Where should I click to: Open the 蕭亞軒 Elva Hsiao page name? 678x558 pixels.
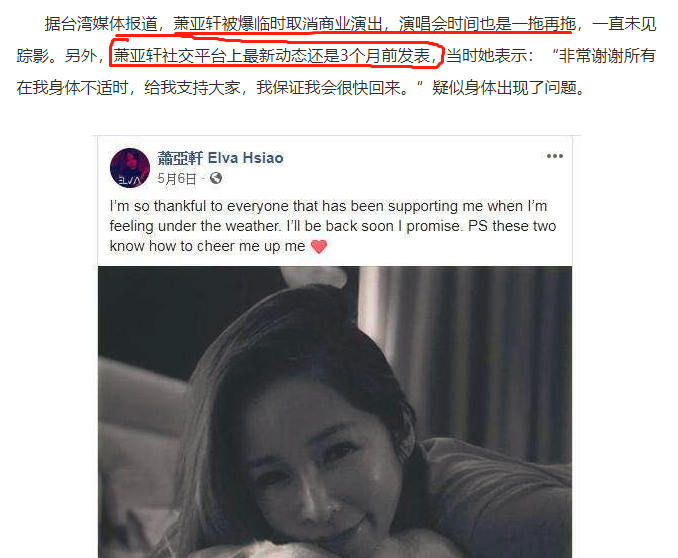(220, 158)
